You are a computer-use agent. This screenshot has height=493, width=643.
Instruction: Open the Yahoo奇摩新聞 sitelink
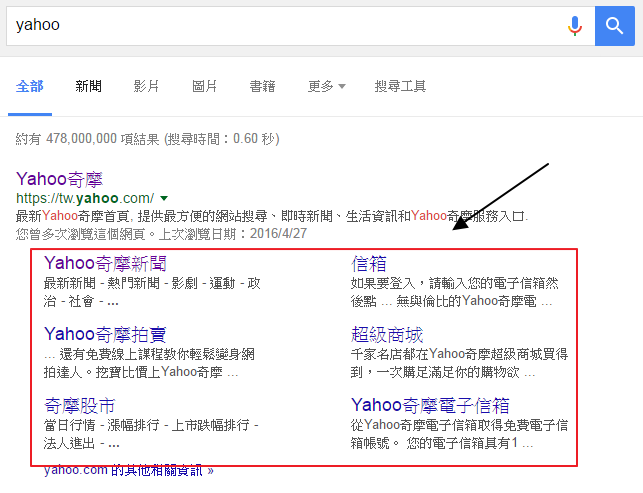pyautogui.click(x=105, y=263)
